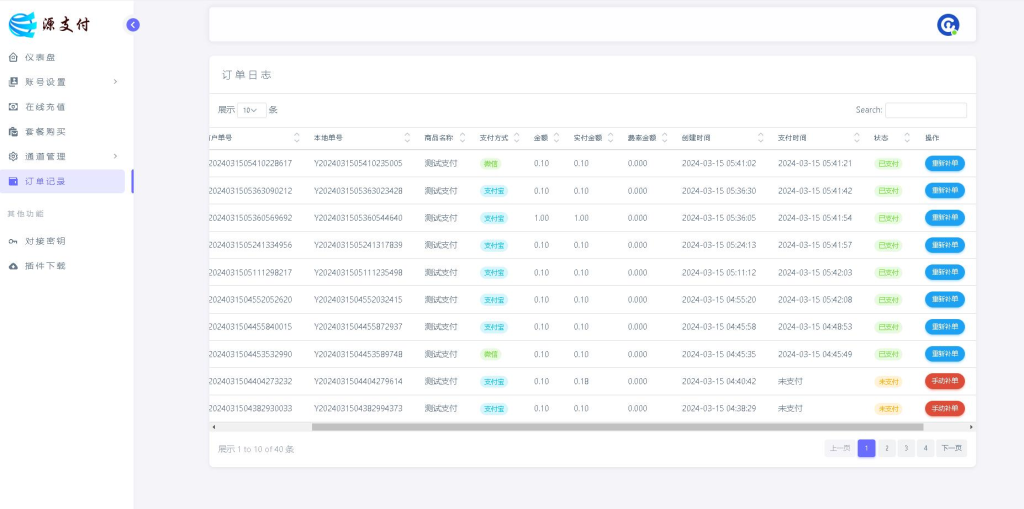Sort by the 实付金额 column arrows
The image size is (1024, 509).
point(611,138)
